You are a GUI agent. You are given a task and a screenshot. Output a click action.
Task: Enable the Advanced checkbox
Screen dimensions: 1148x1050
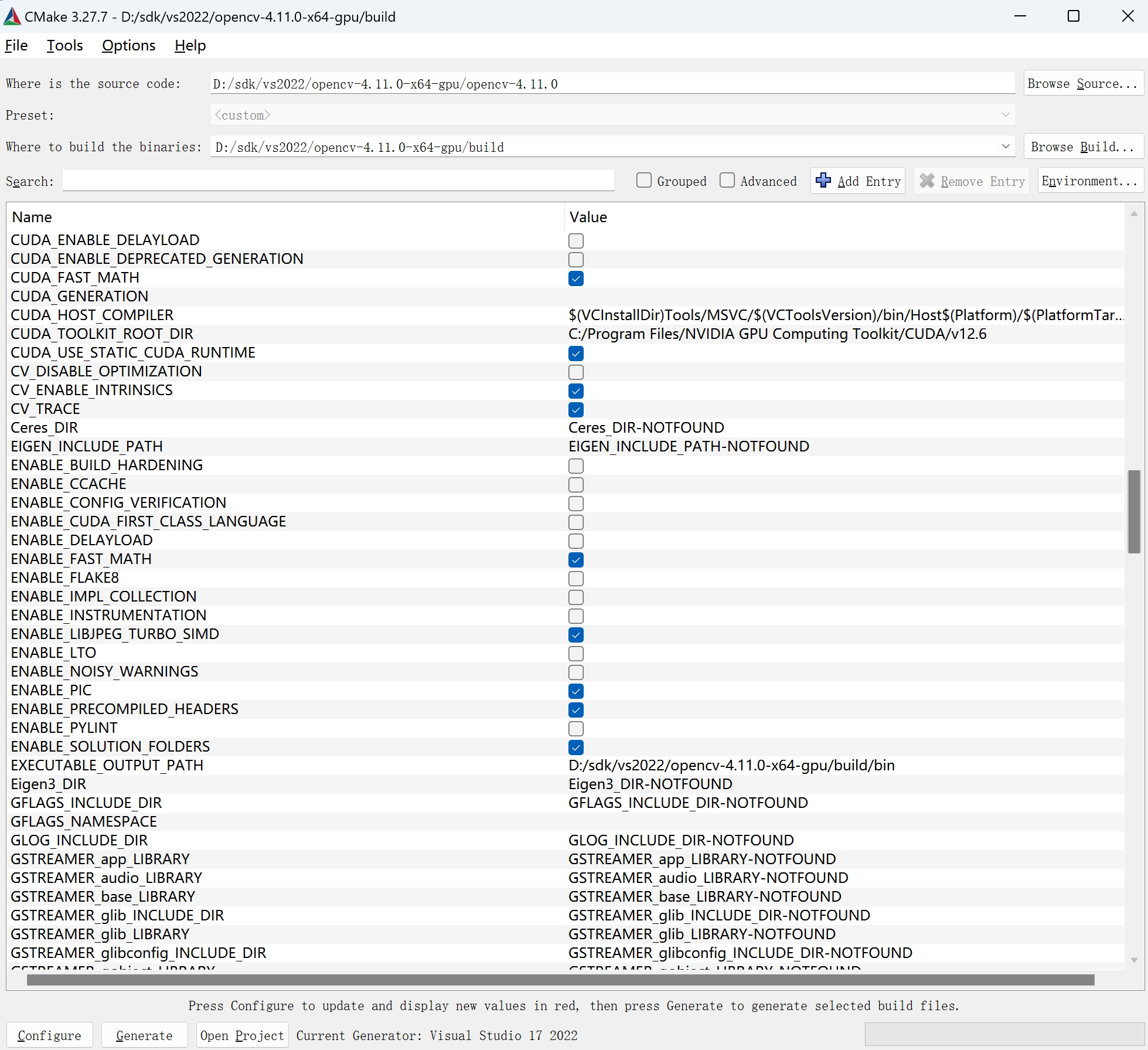pos(727,181)
